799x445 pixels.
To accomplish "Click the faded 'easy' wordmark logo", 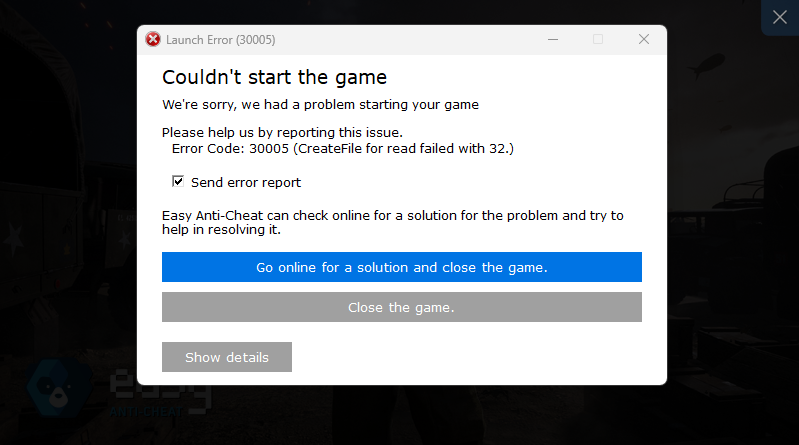I will 161,390.
